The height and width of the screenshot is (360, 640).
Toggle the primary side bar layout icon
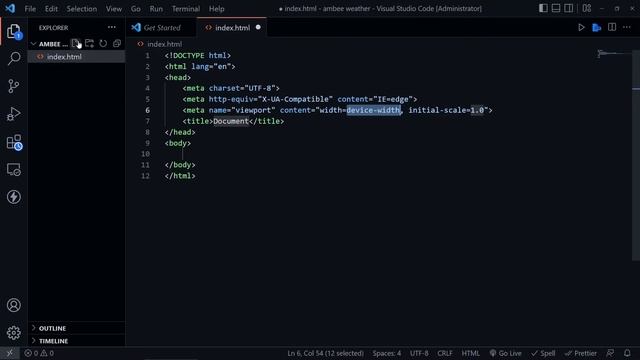[x=543, y=8]
